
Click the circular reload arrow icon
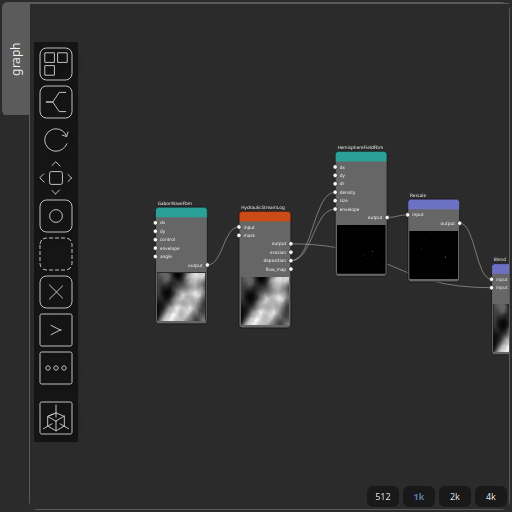[x=56, y=140]
